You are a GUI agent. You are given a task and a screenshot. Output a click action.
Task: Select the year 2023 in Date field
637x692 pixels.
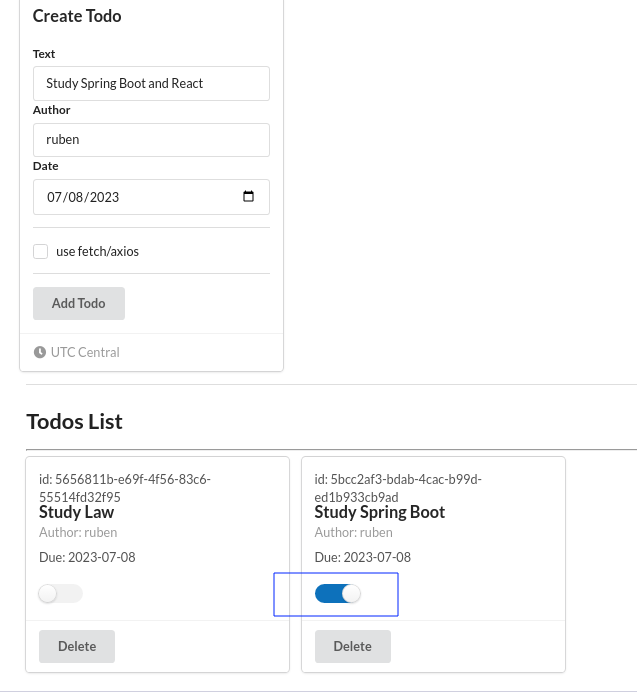click(x=104, y=197)
